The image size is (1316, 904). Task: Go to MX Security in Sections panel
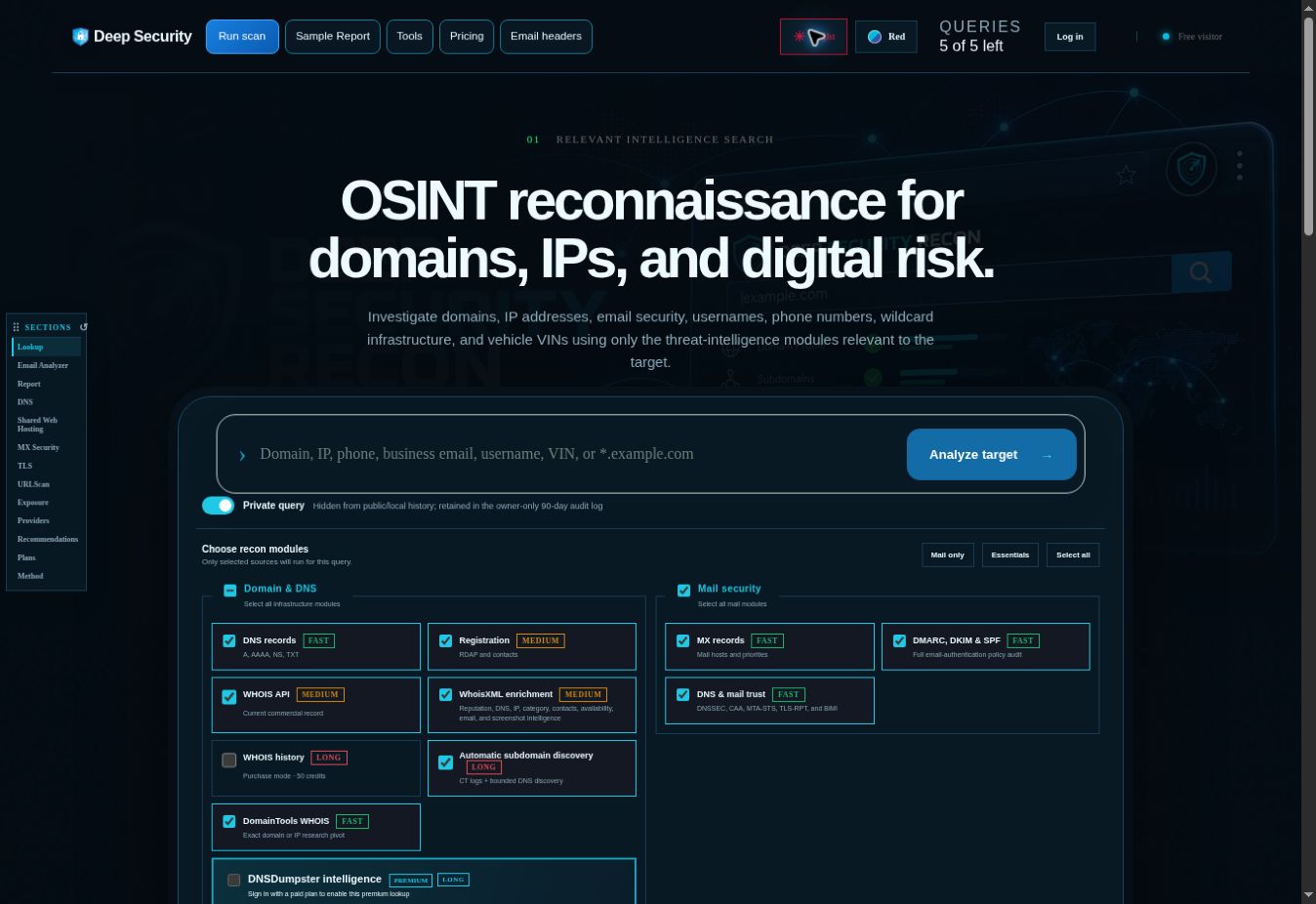pos(46,447)
